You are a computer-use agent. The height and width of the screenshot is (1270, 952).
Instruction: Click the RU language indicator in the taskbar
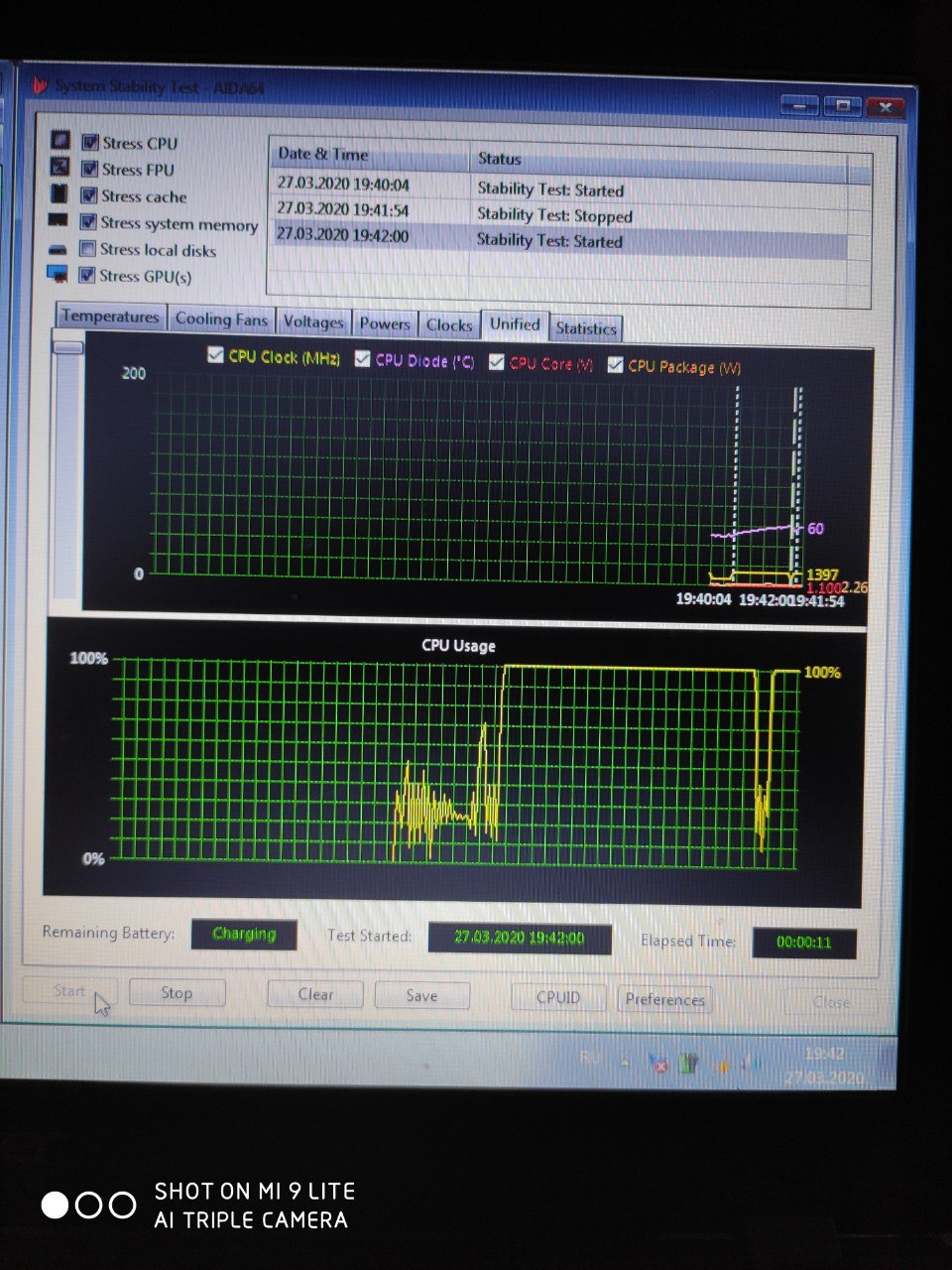coord(590,1059)
